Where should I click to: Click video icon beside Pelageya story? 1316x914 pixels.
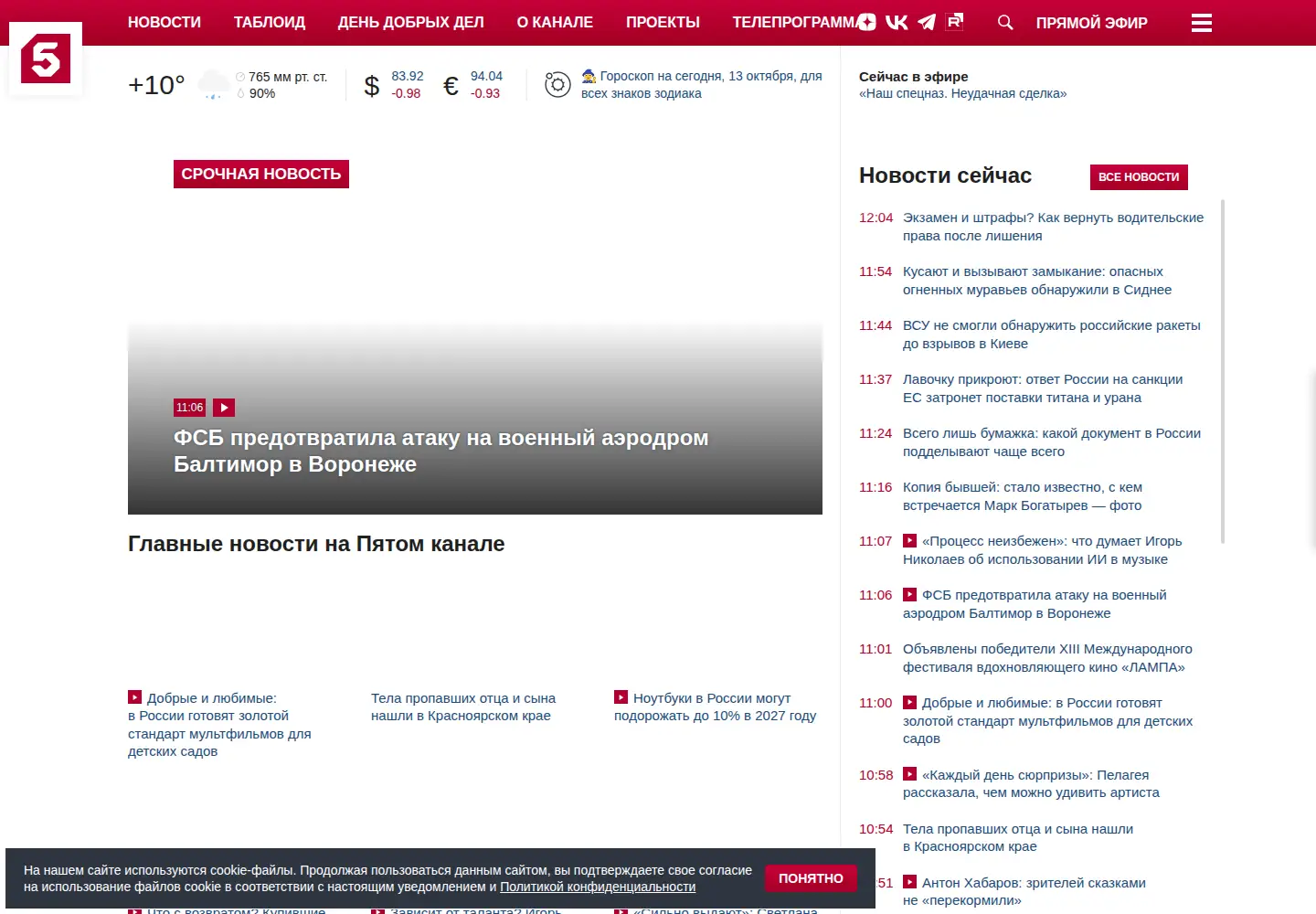coord(909,774)
